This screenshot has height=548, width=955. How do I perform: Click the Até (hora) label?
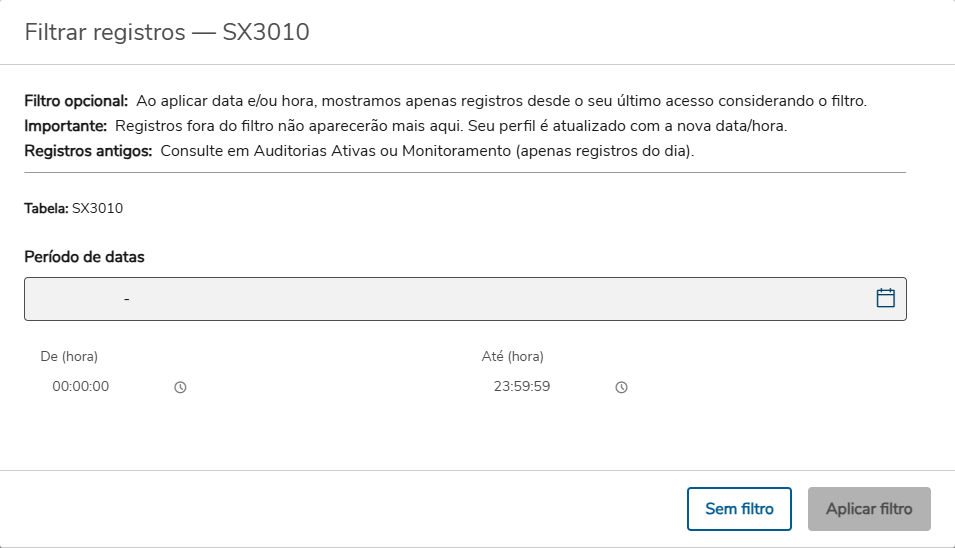513,356
